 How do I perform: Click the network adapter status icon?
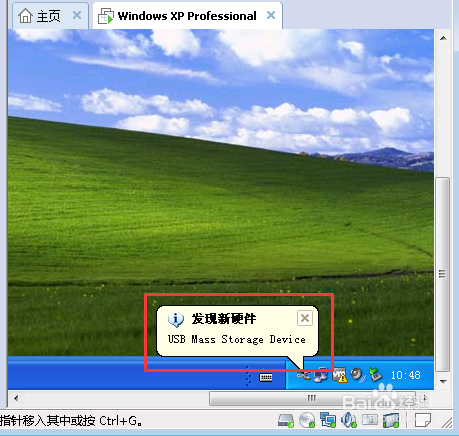click(328, 420)
